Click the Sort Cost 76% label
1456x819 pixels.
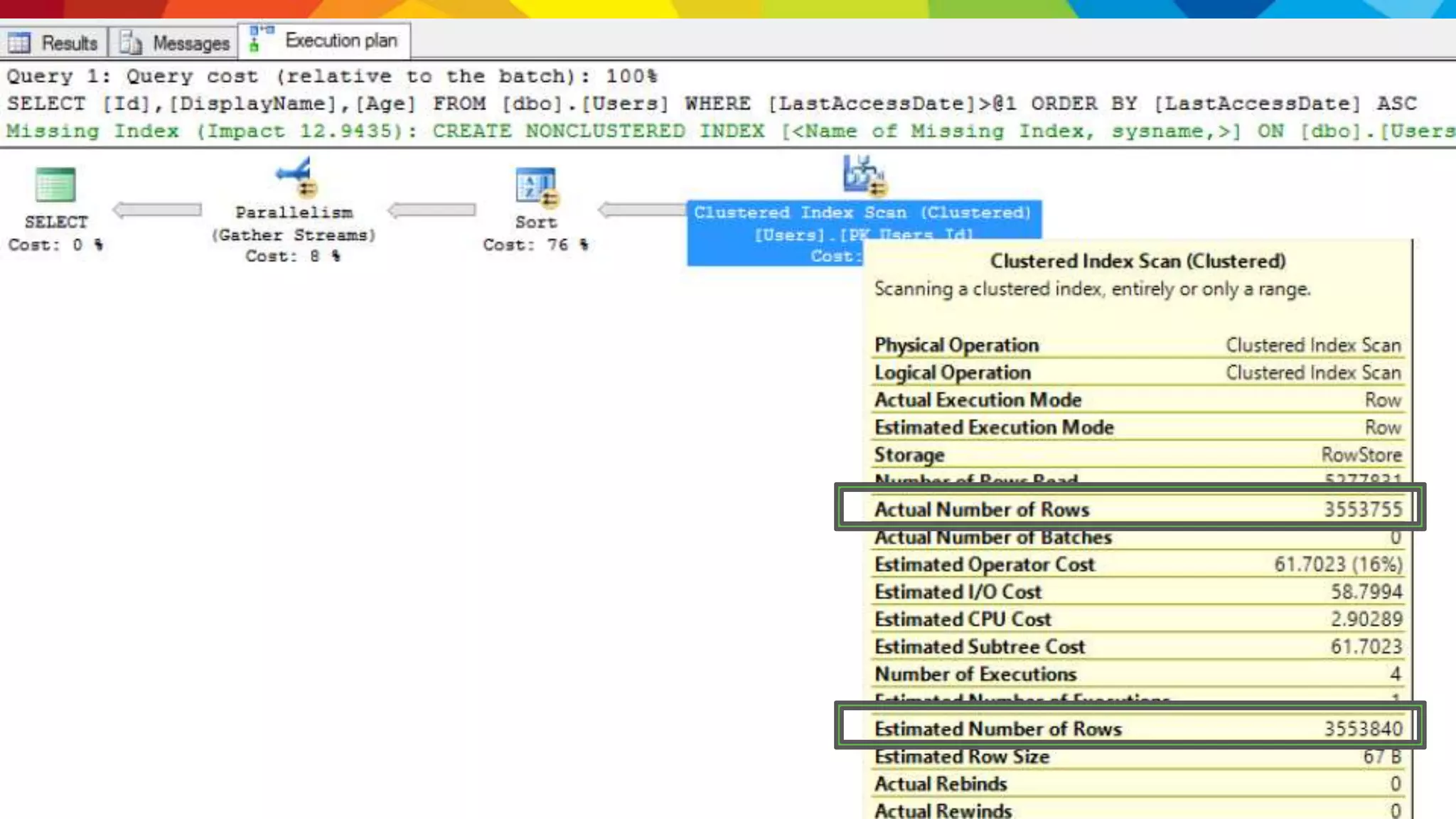[535, 245]
